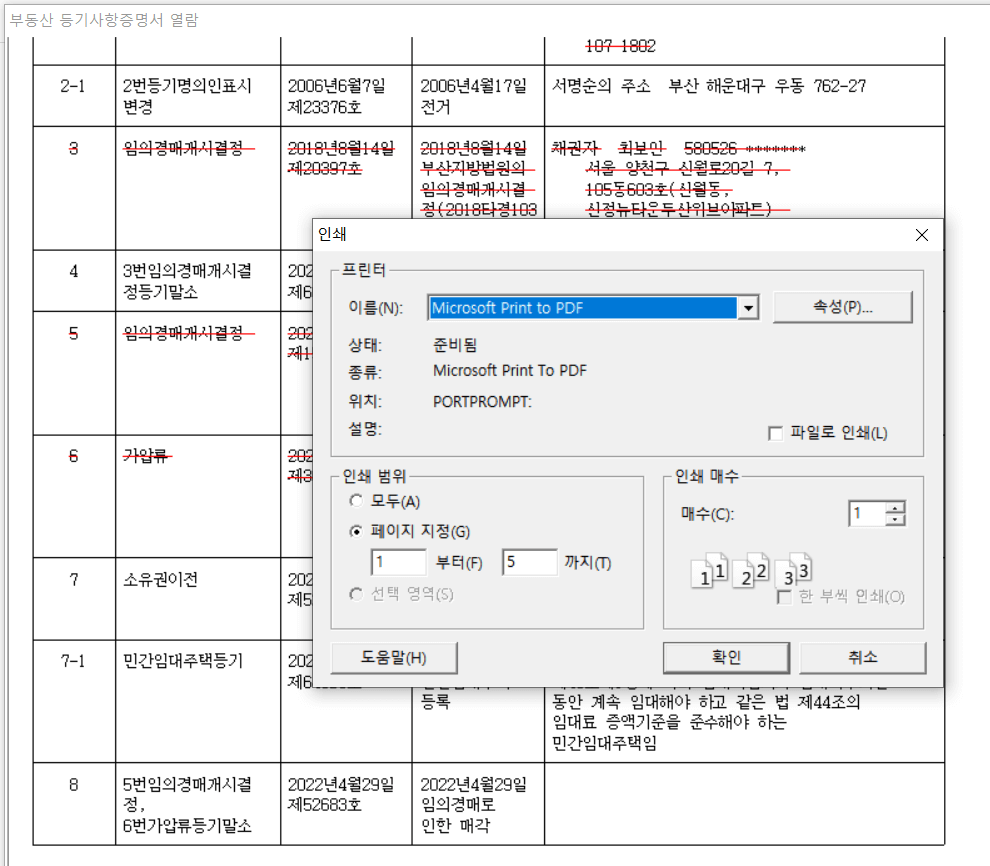
Task: Click the collate pages 2-2 icon
Action: pyautogui.click(x=751, y=571)
